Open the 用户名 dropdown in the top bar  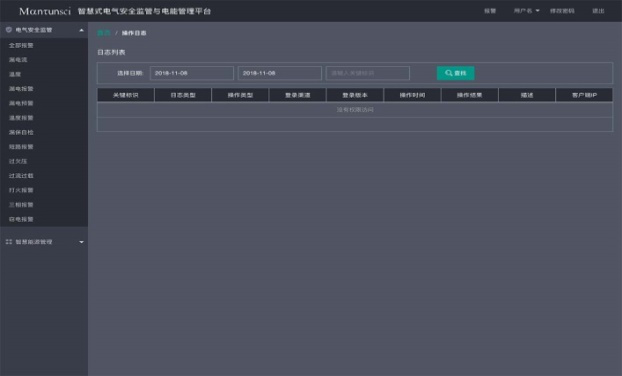coord(526,11)
